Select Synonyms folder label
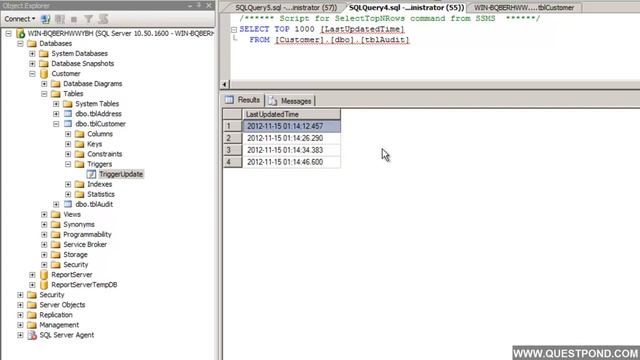 click(x=79, y=224)
